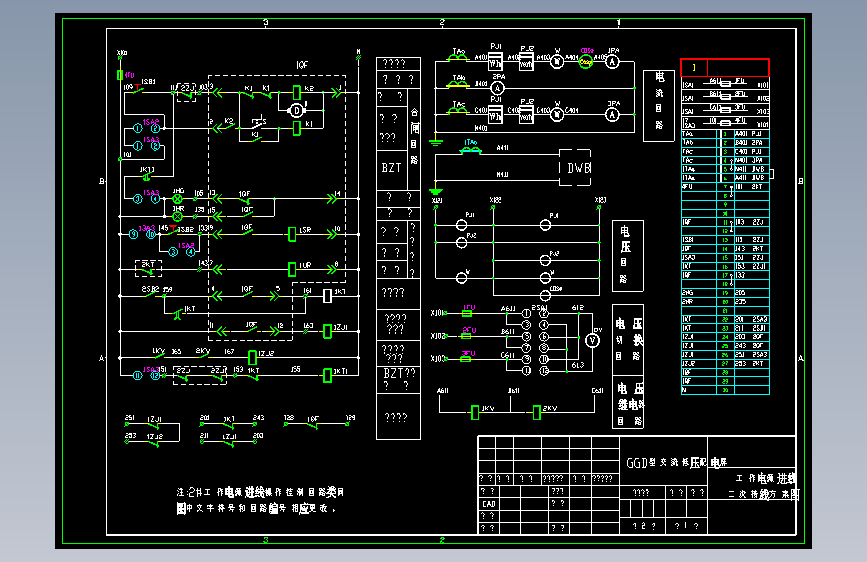Image resolution: width=867 pixels, height=562 pixels.
Task: Click the W meter beside the COSφ meter
Action: coord(557,62)
